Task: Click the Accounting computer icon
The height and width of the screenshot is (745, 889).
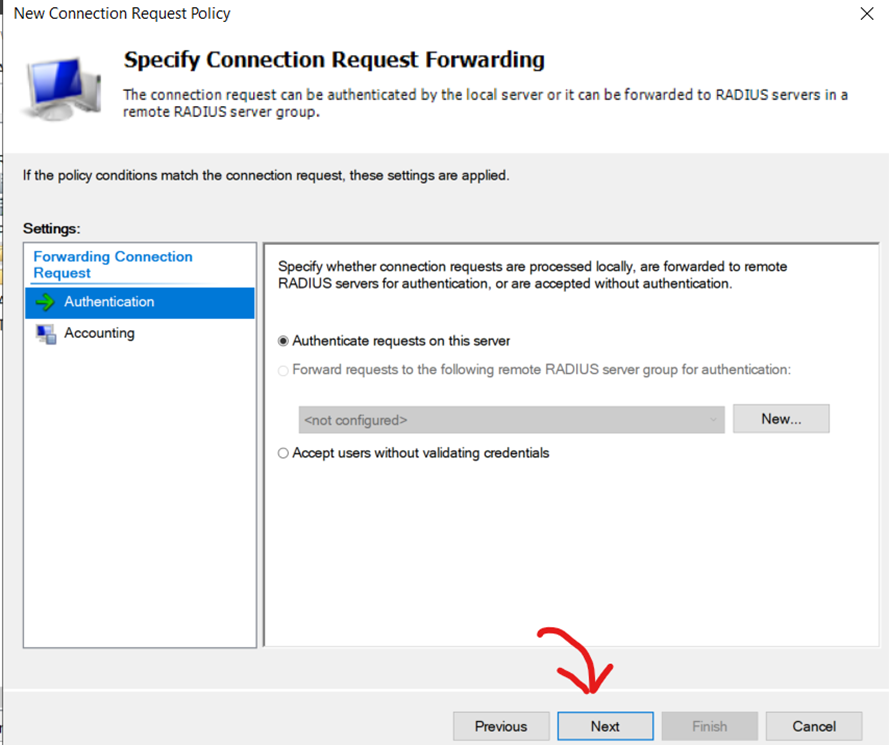Action: click(x=46, y=333)
